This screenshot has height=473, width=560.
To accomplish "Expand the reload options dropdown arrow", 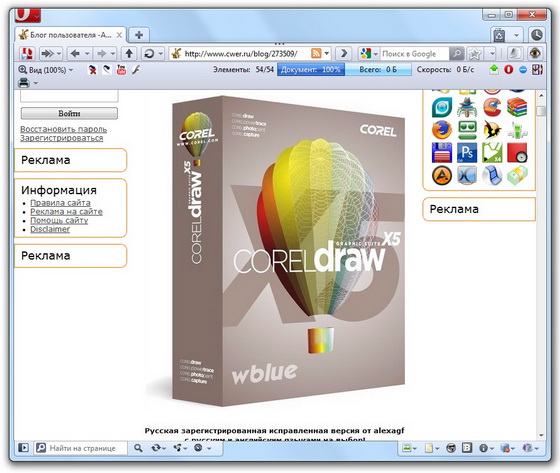I will [x=161, y=54].
